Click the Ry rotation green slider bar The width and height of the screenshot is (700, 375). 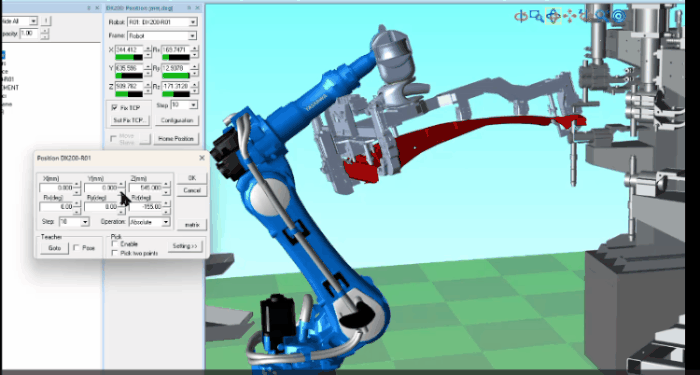tap(176, 75)
